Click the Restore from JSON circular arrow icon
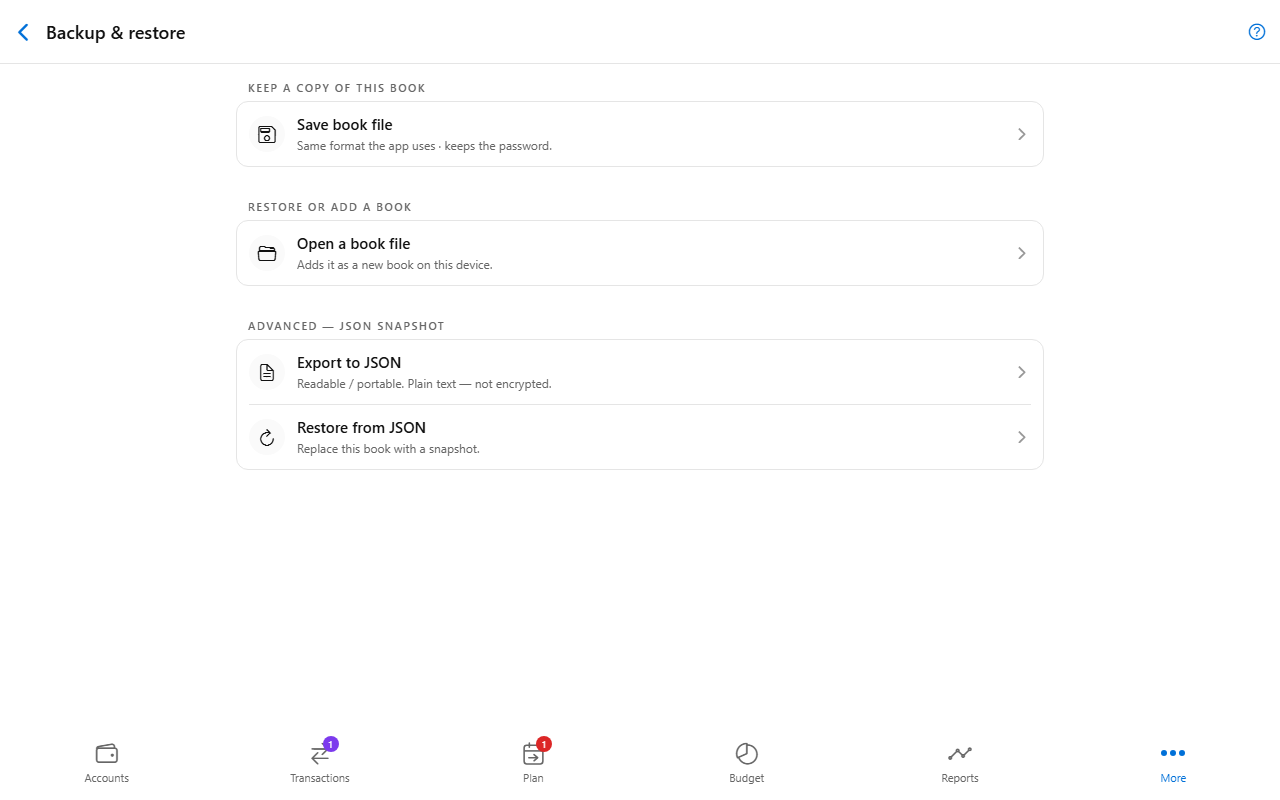Image resolution: width=1280 pixels, height=800 pixels. pyautogui.click(x=267, y=437)
